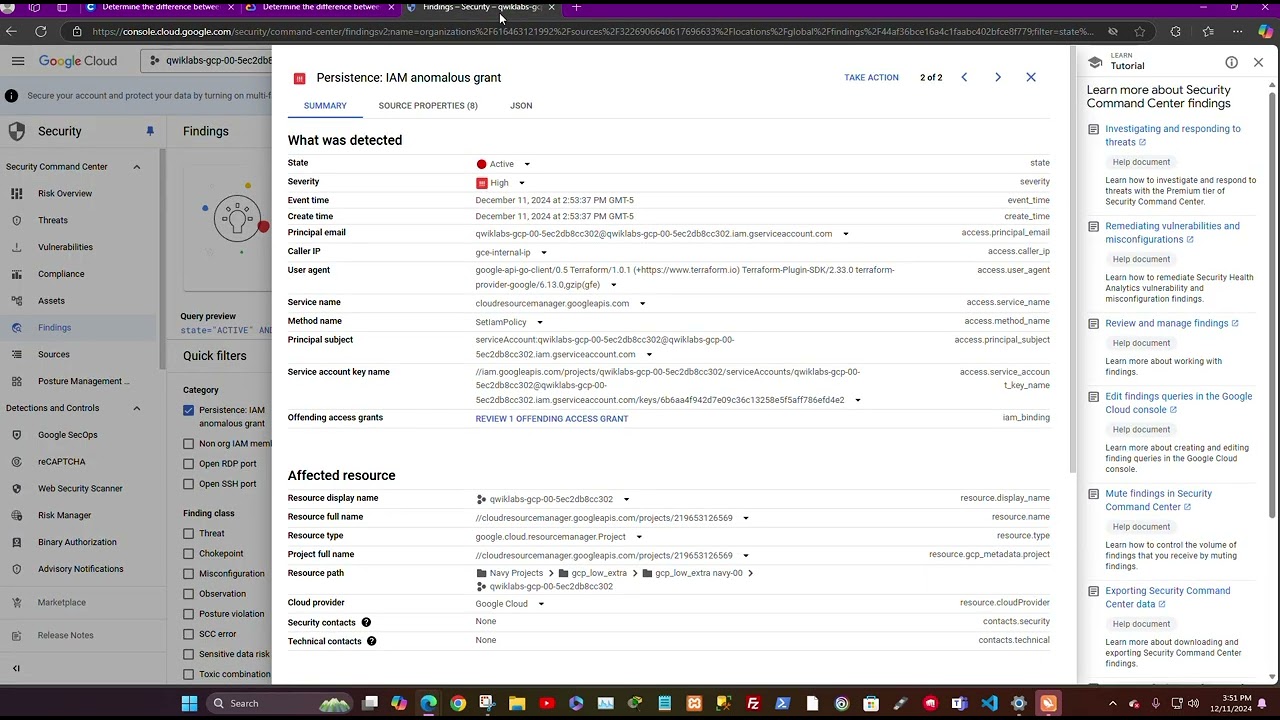Open File Explorer from the taskbar
The image size is (1280, 720).
click(517, 703)
